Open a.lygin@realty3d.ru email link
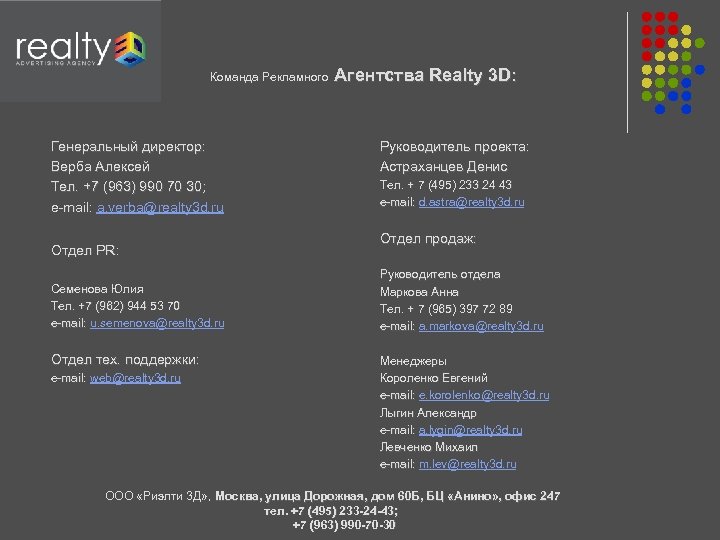The width and height of the screenshot is (720, 540). tap(470, 430)
